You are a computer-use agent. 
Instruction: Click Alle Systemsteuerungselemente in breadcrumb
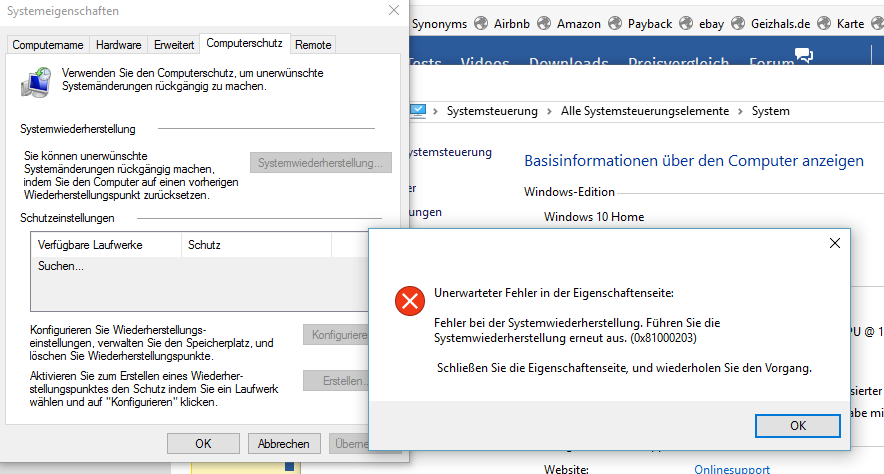pos(644,111)
